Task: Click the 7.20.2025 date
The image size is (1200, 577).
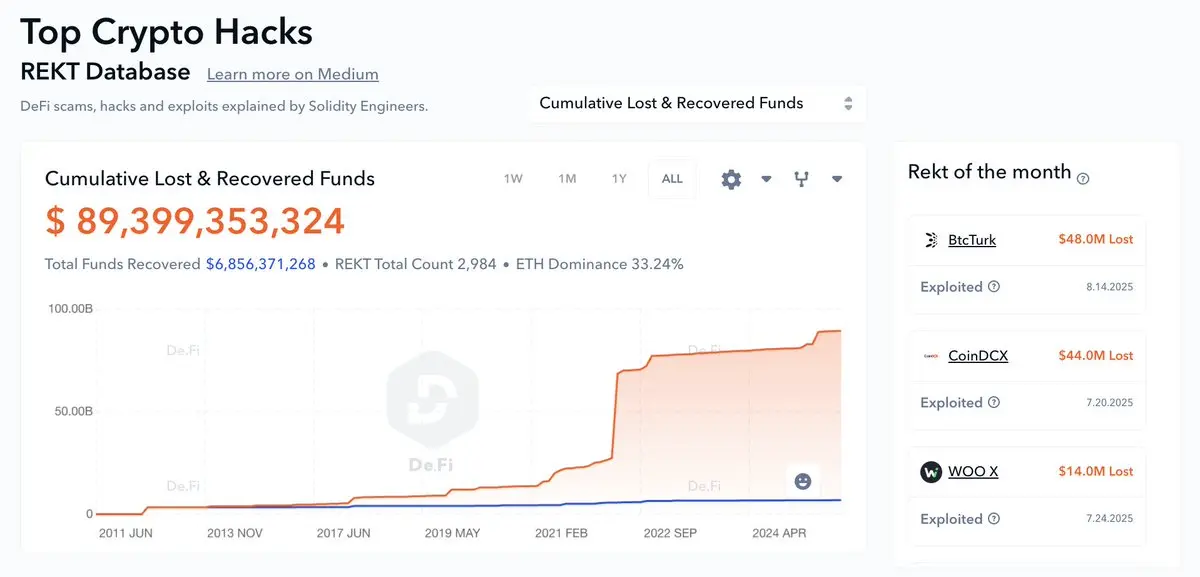Action: [x=1110, y=403]
